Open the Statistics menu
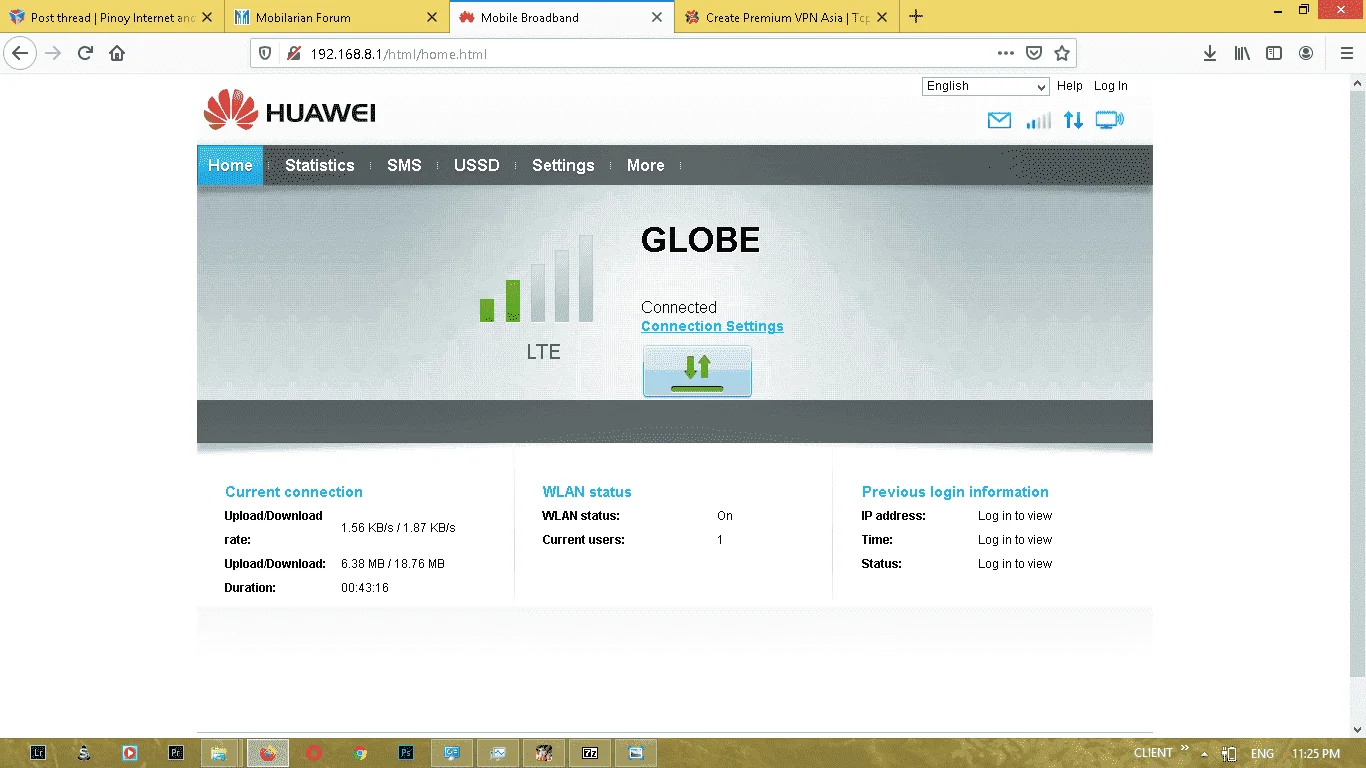This screenshot has height=768, width=1366. (320, 165)
